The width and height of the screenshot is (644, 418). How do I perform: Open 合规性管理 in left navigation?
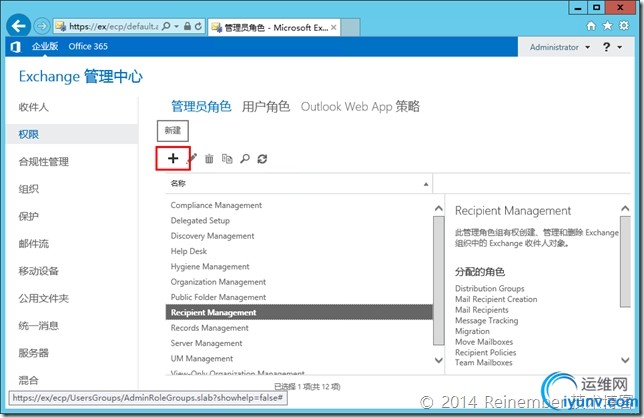[x=44, y=162]
